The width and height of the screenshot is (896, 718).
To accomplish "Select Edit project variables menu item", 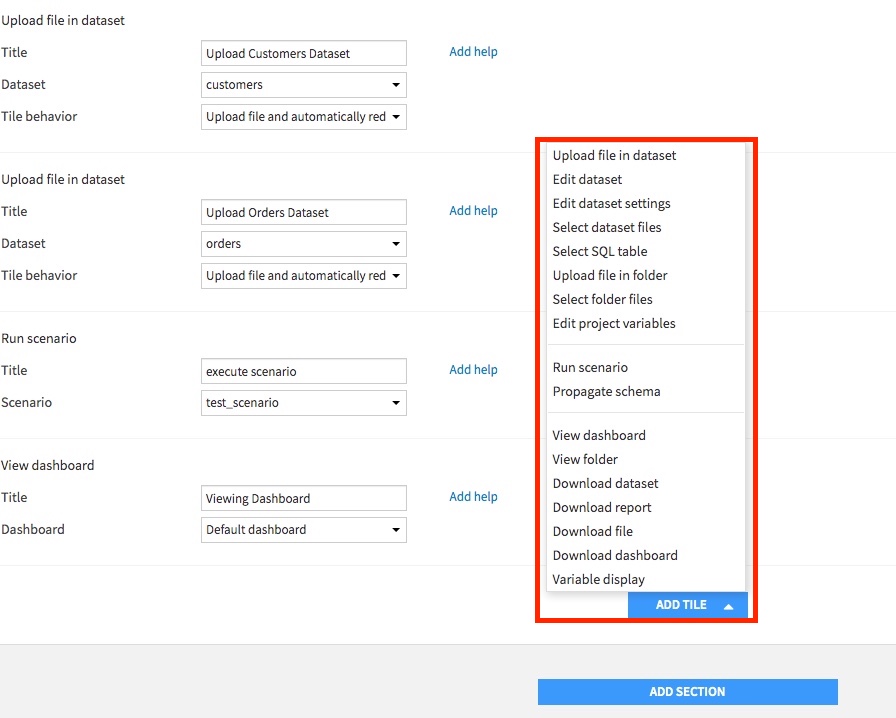I will 614,324.
